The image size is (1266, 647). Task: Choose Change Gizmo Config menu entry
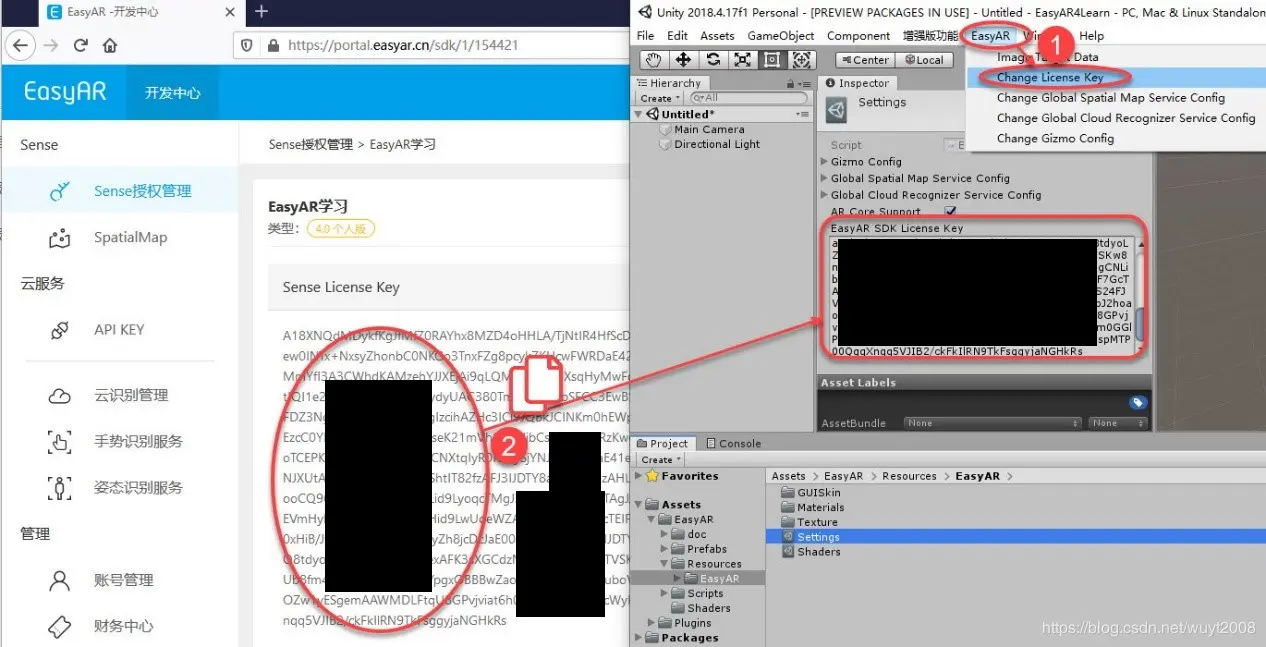[1055, 139]
